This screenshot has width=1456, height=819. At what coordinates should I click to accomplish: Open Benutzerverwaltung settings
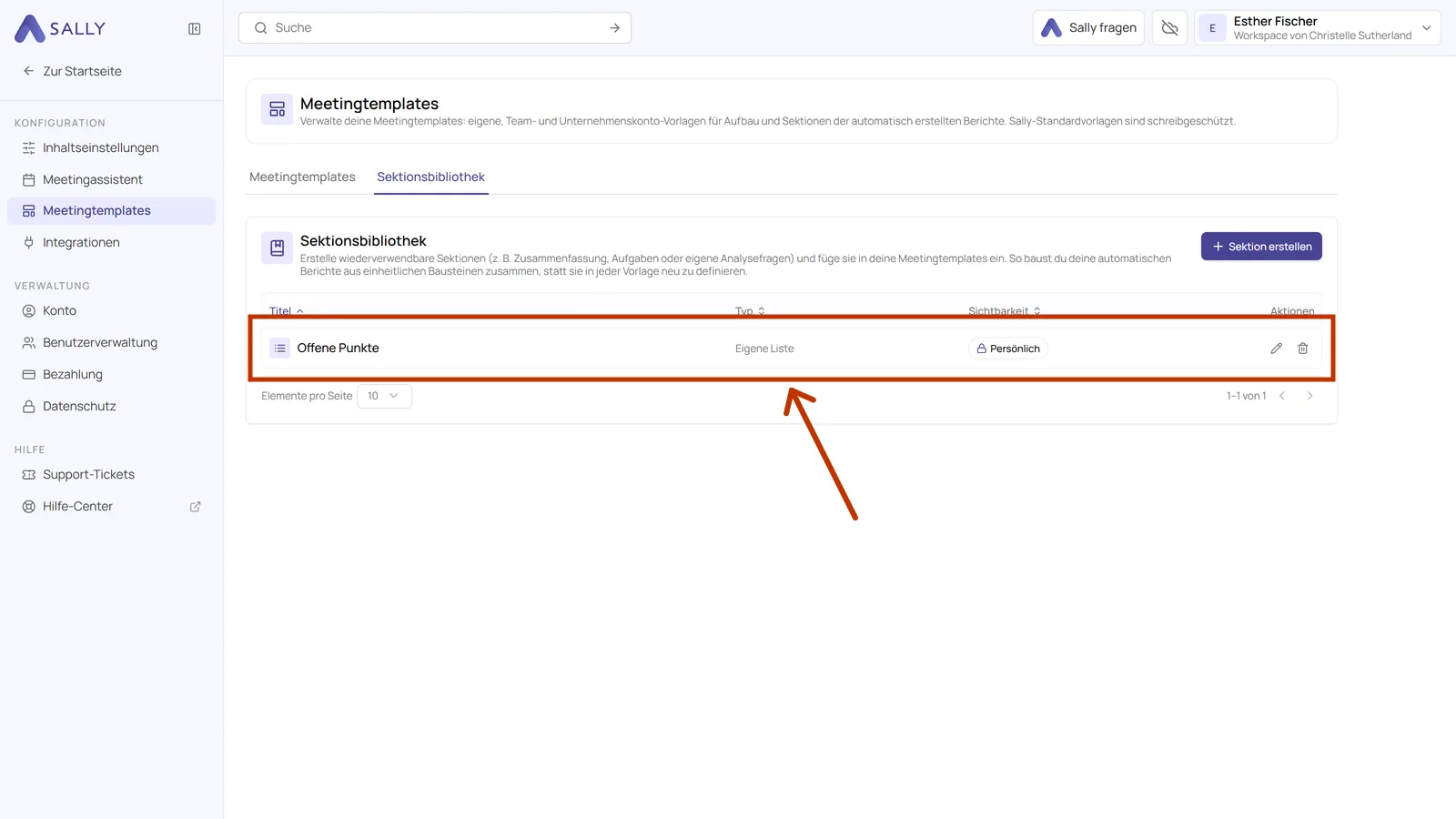112,343
